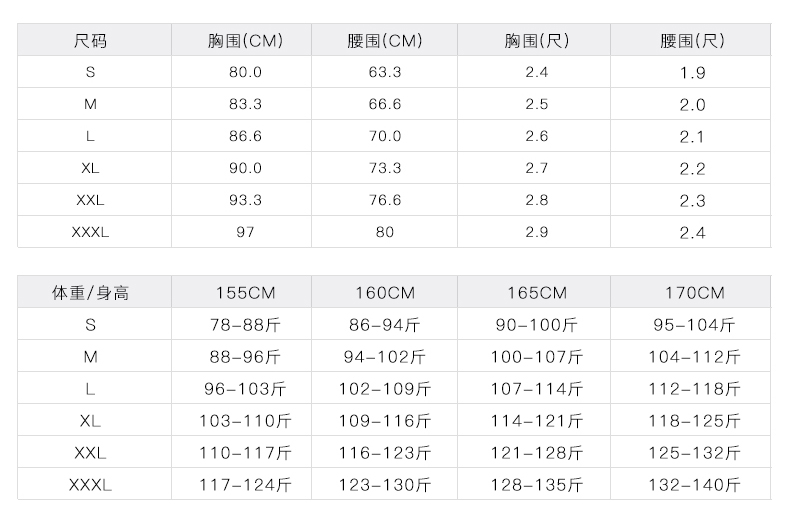The image size is (790, 524).
Task: Click the 78-88斤 weight cell
Action: (x=245, y=324)
